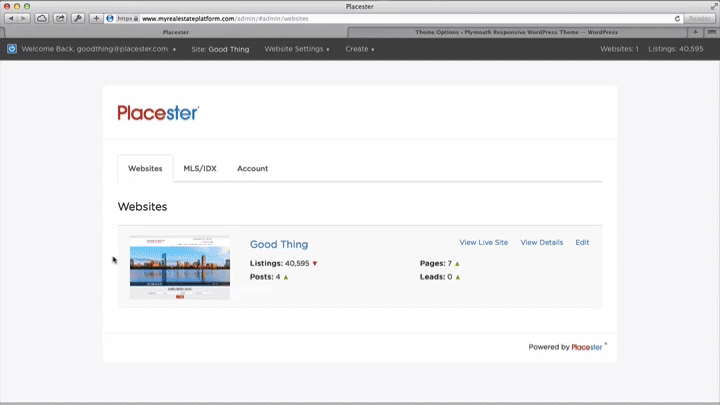Click the Placester logo

(x=158, y=113)
